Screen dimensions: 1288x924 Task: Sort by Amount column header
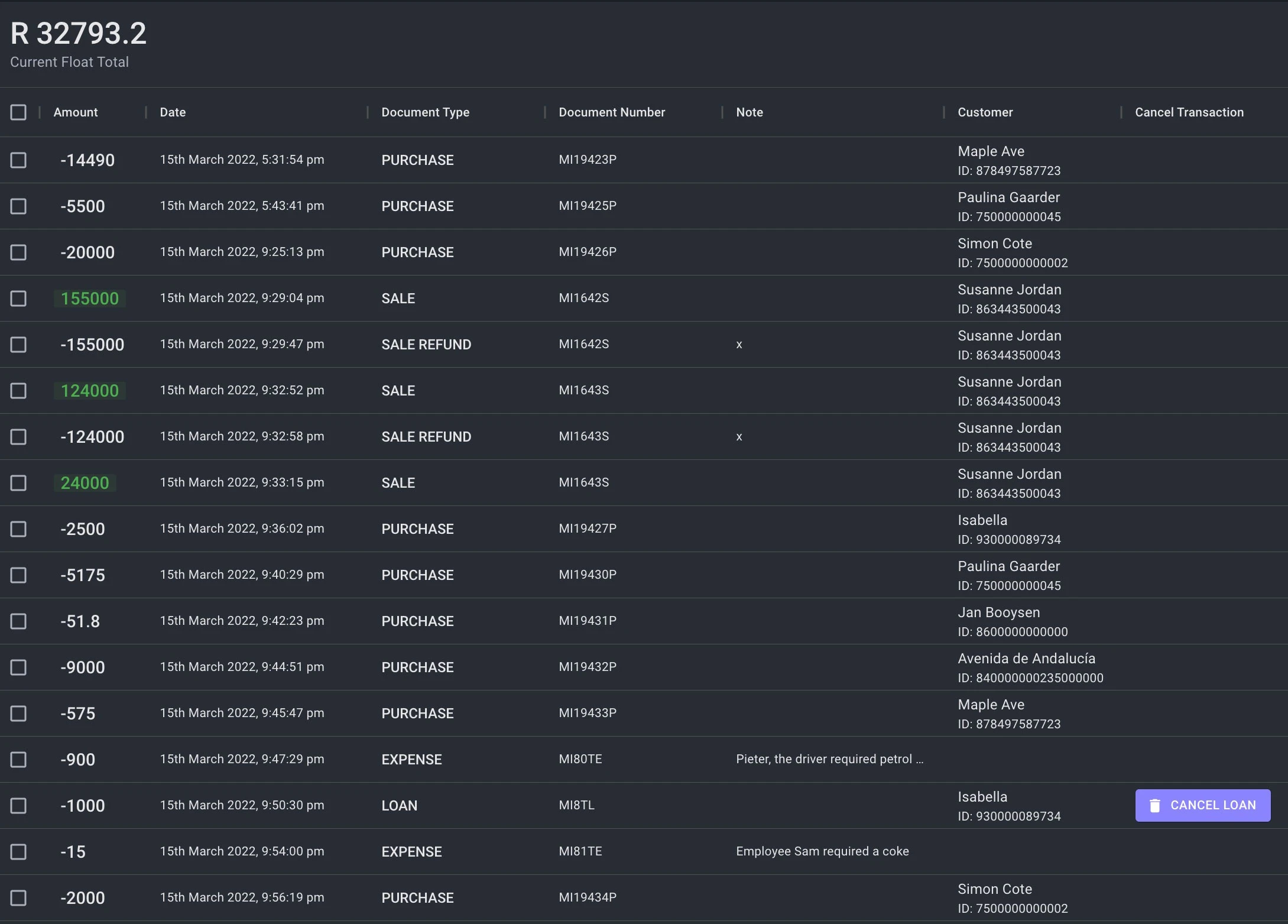76,112
